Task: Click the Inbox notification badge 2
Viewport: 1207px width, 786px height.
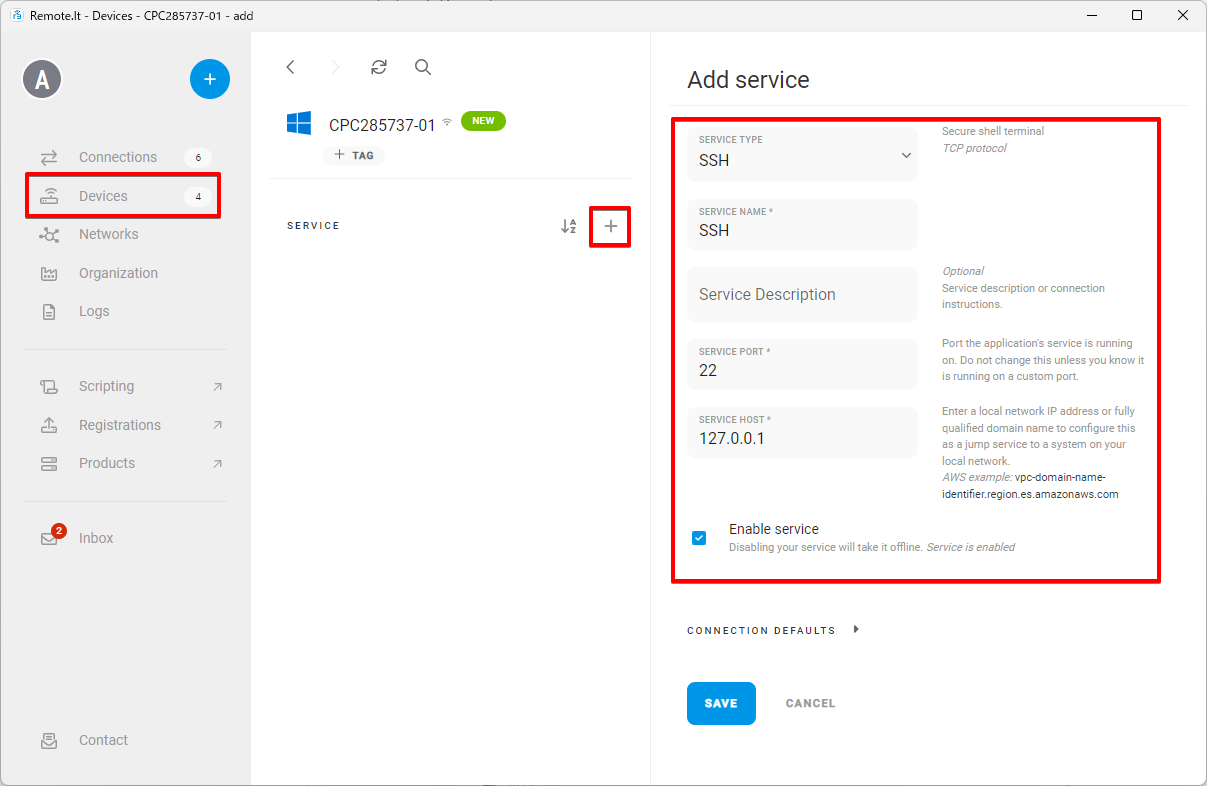Action: click(59, 530)
